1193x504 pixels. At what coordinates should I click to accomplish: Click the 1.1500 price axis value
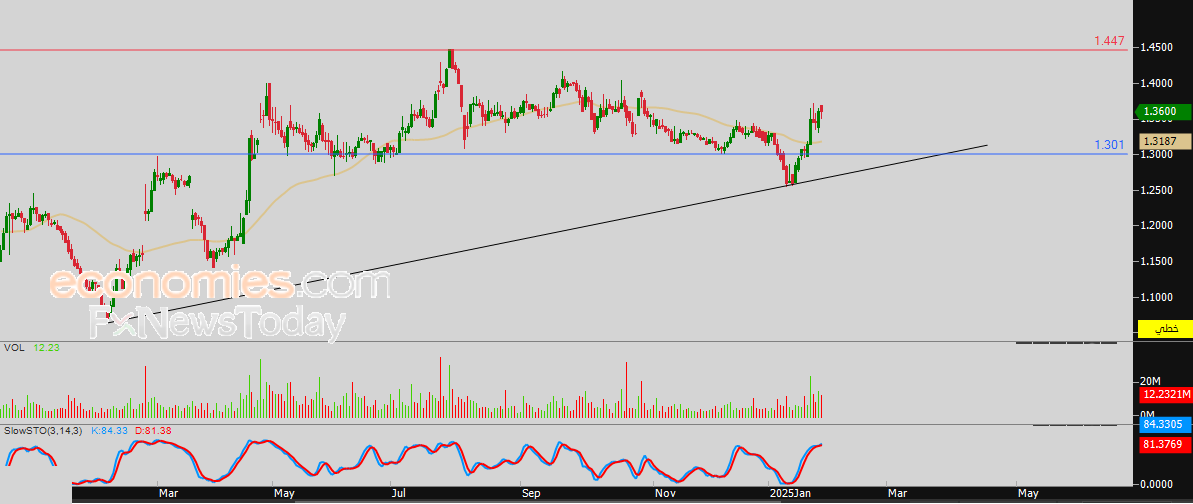1154,262
